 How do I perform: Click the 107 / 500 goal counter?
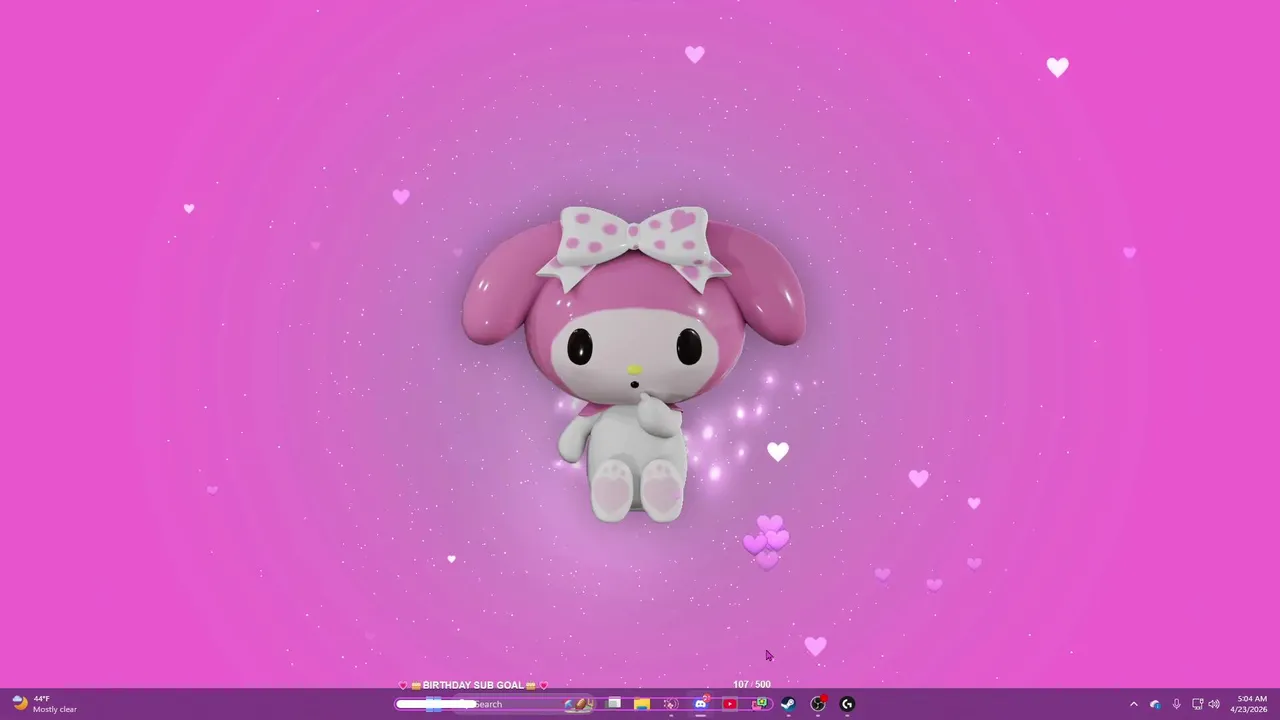[x=752, y=685]
